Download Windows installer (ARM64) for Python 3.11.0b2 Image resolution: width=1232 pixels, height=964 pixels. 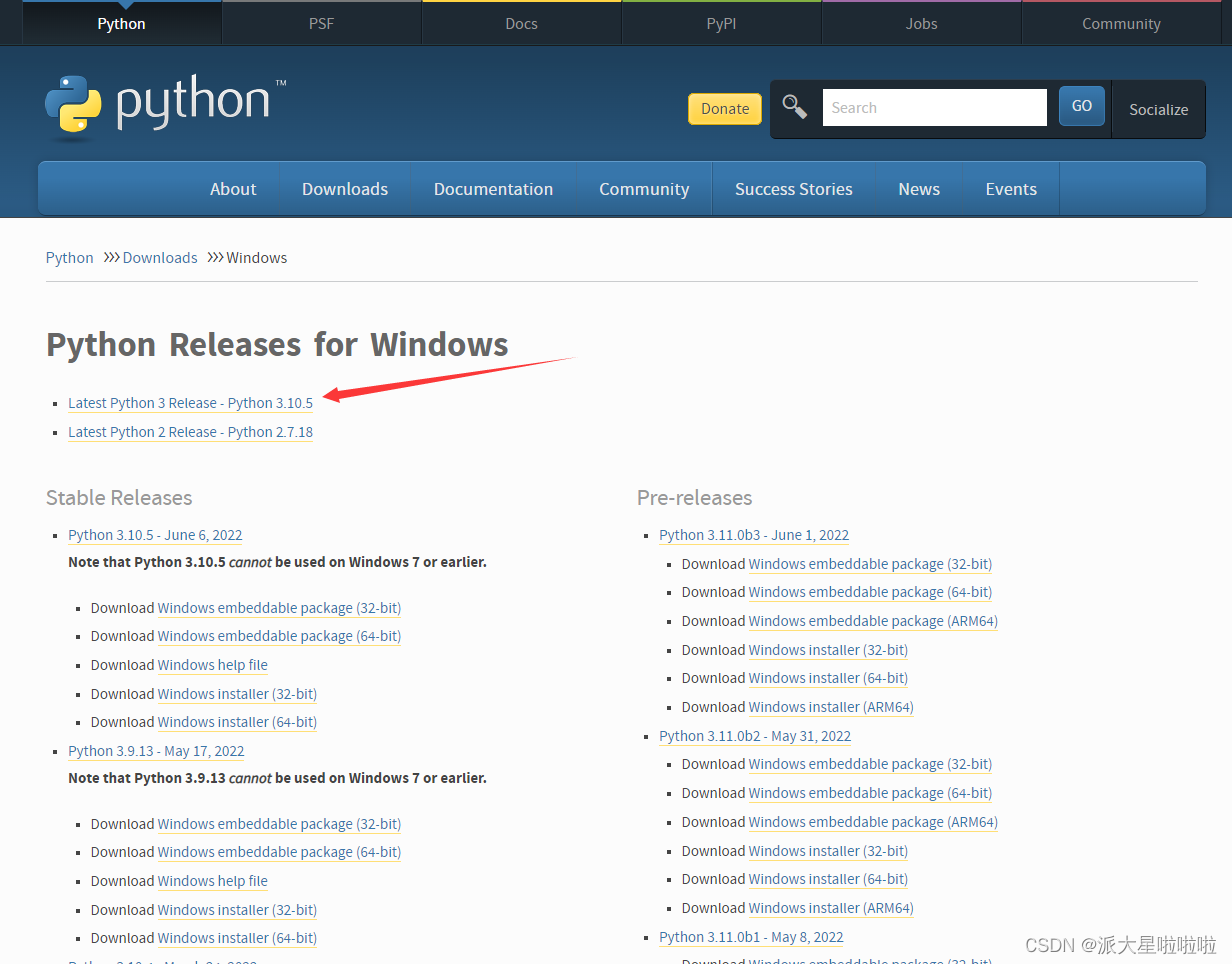point(831,908)
